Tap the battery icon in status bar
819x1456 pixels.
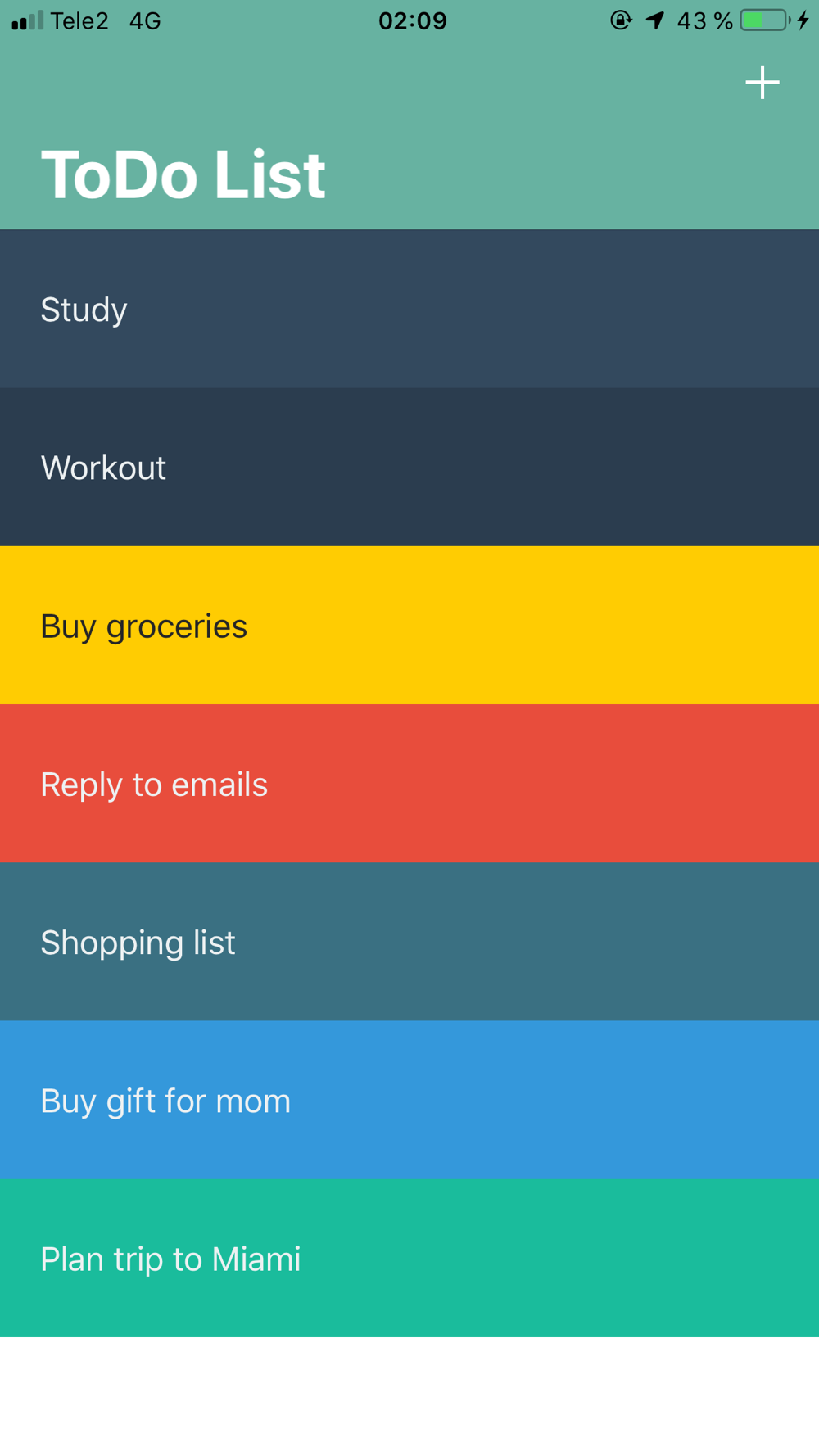(765, 20)
